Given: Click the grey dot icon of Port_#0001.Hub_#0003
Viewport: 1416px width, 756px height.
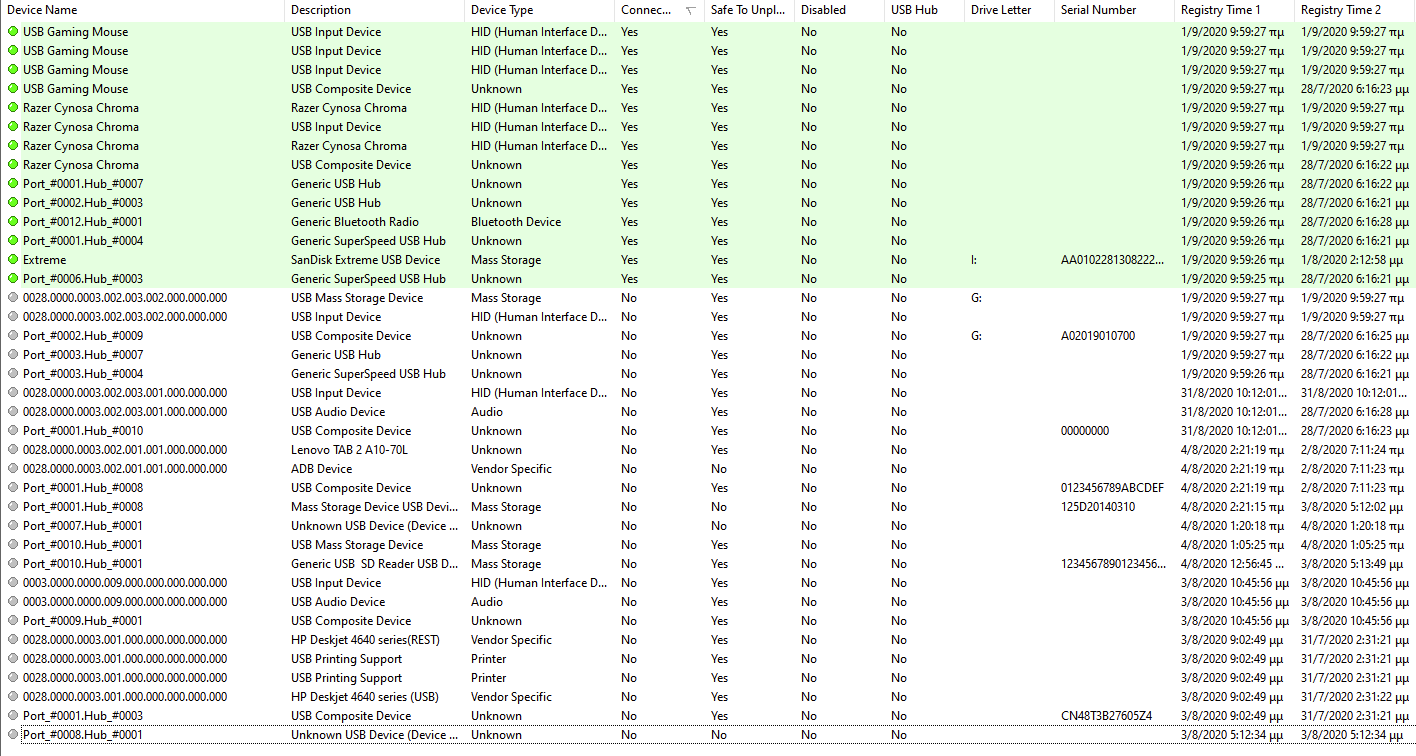Looking at the screenshot, I should click(13, 716).
